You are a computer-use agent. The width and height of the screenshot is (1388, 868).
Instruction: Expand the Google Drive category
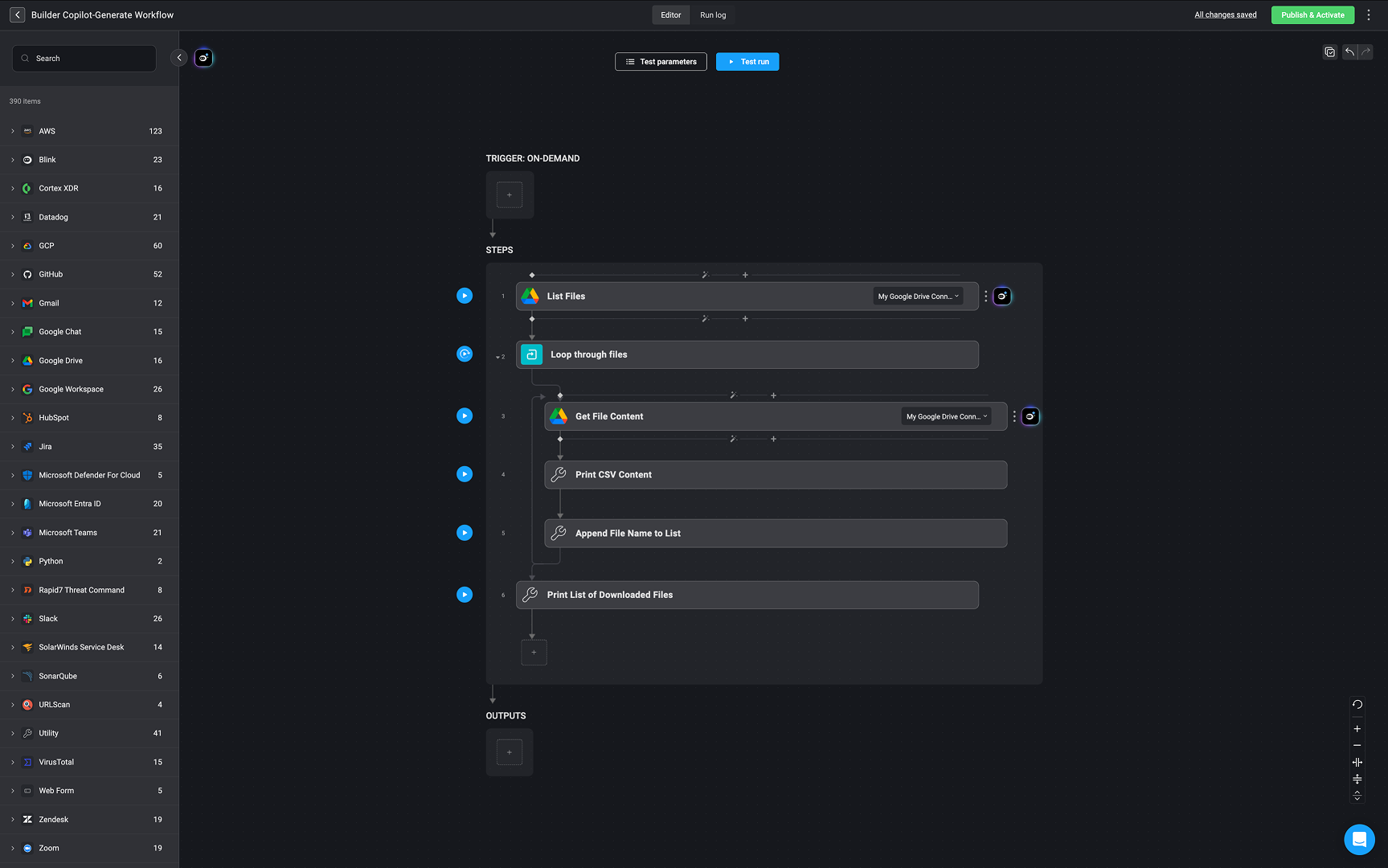tap(13, 361)
